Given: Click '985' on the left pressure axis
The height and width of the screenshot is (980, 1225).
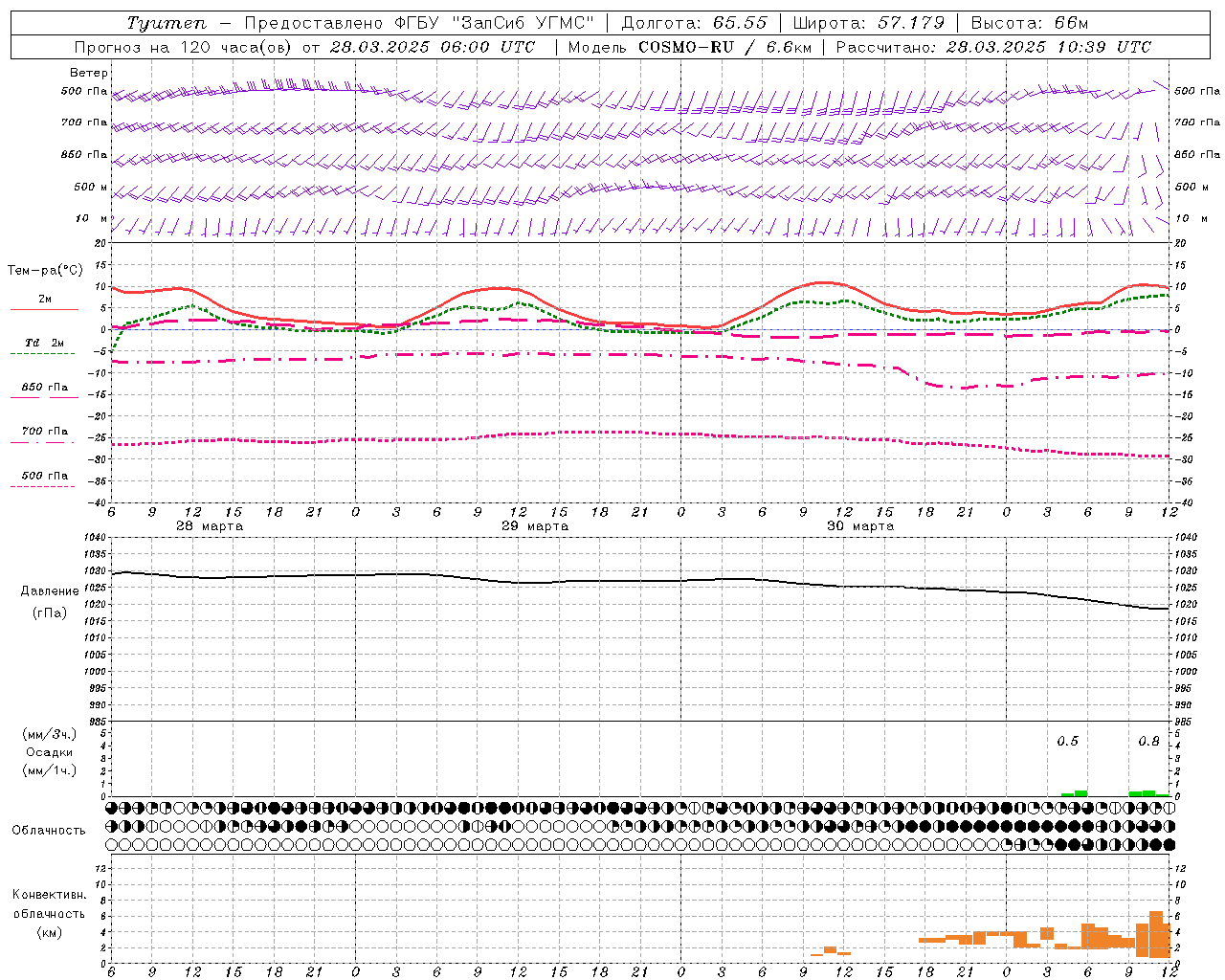Looking at the screenshot, I should (98, 722).
